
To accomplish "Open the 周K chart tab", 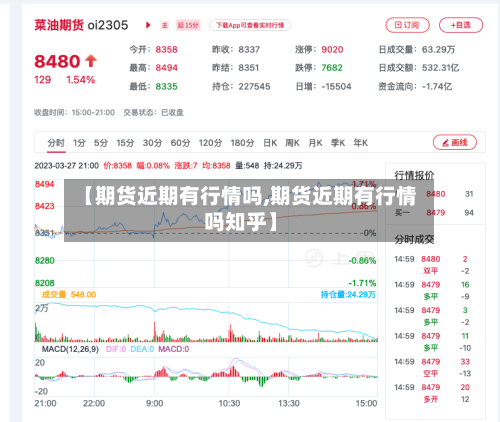I will 292,143.
